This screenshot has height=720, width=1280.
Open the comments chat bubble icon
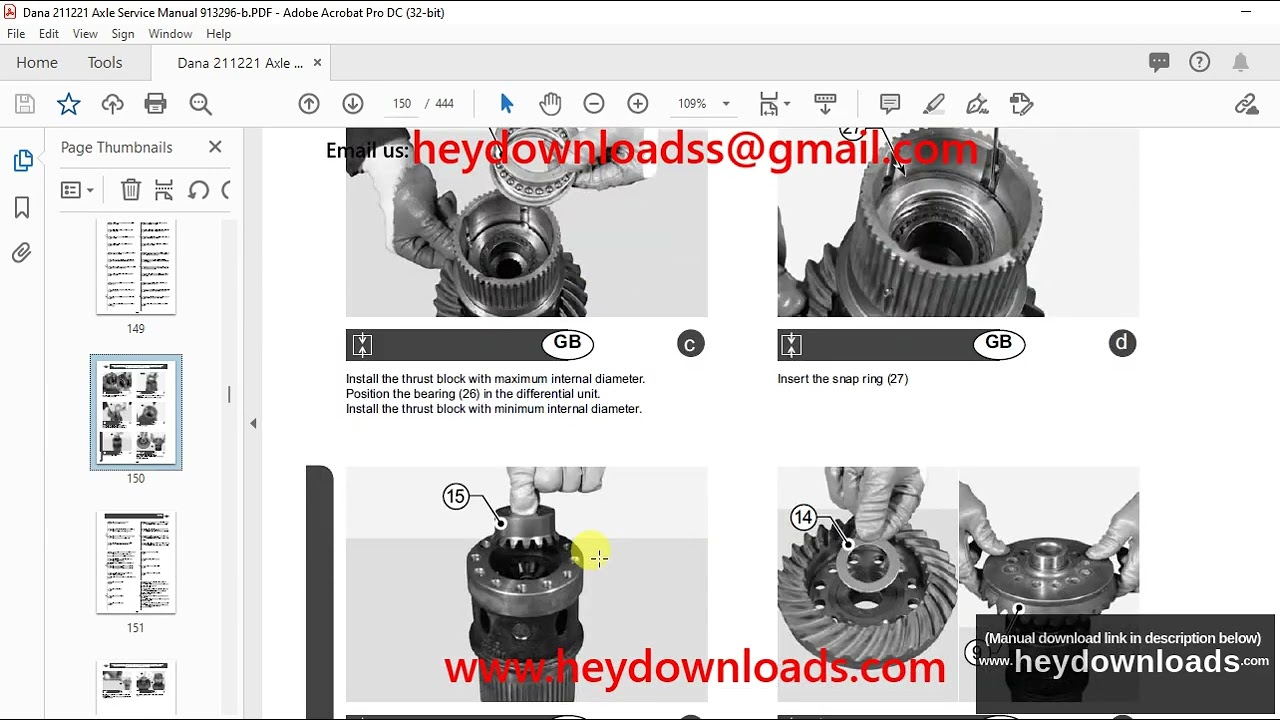coord(1159,62)
